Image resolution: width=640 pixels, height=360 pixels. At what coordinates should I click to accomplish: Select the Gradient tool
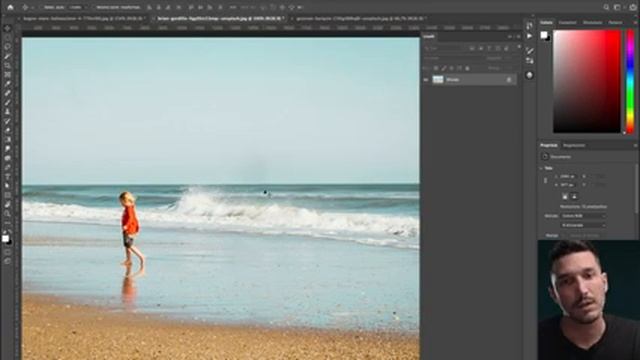pyautogui.click(x=7, y=140)
